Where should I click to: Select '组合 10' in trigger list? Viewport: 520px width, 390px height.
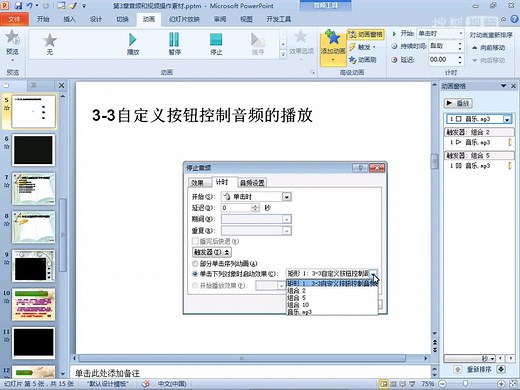[x=332, y=305]
